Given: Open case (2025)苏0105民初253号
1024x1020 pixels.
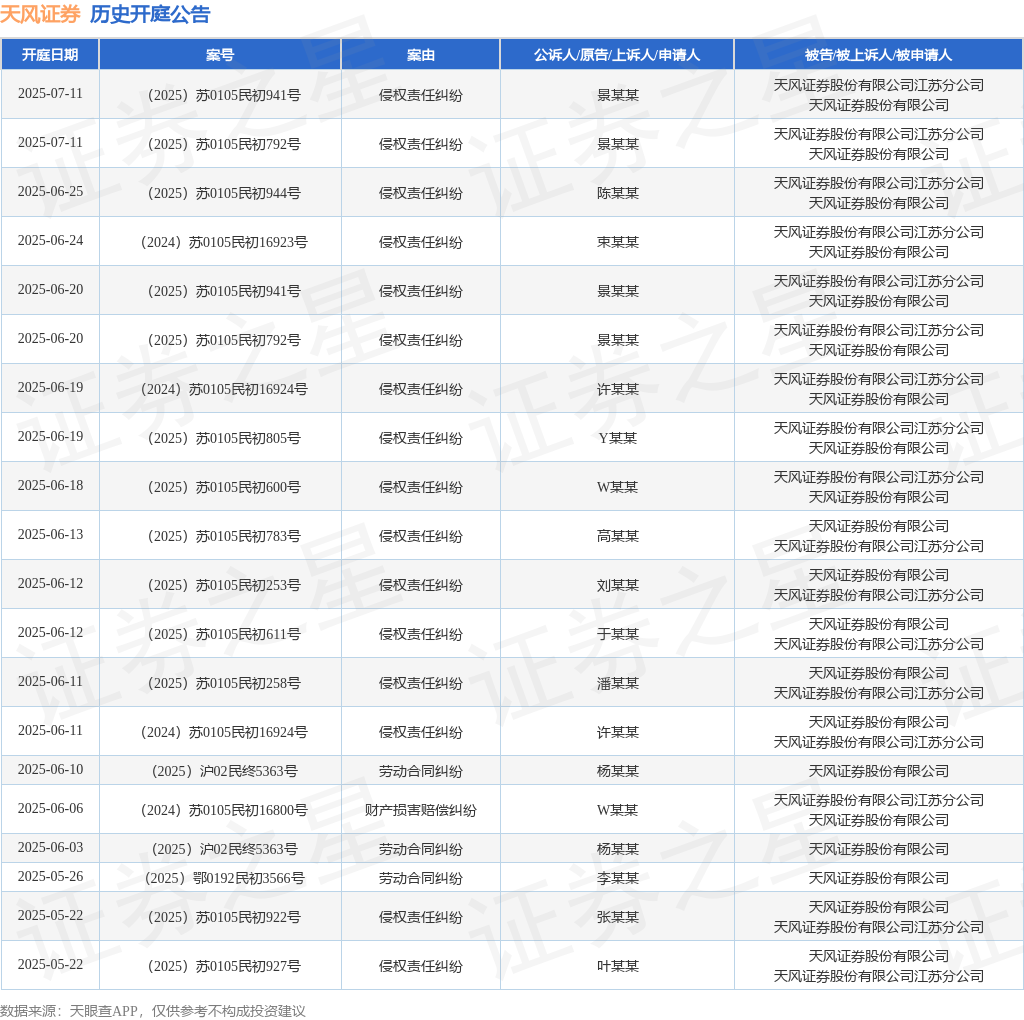Looking at the screenshot, I should coord(220,585).
